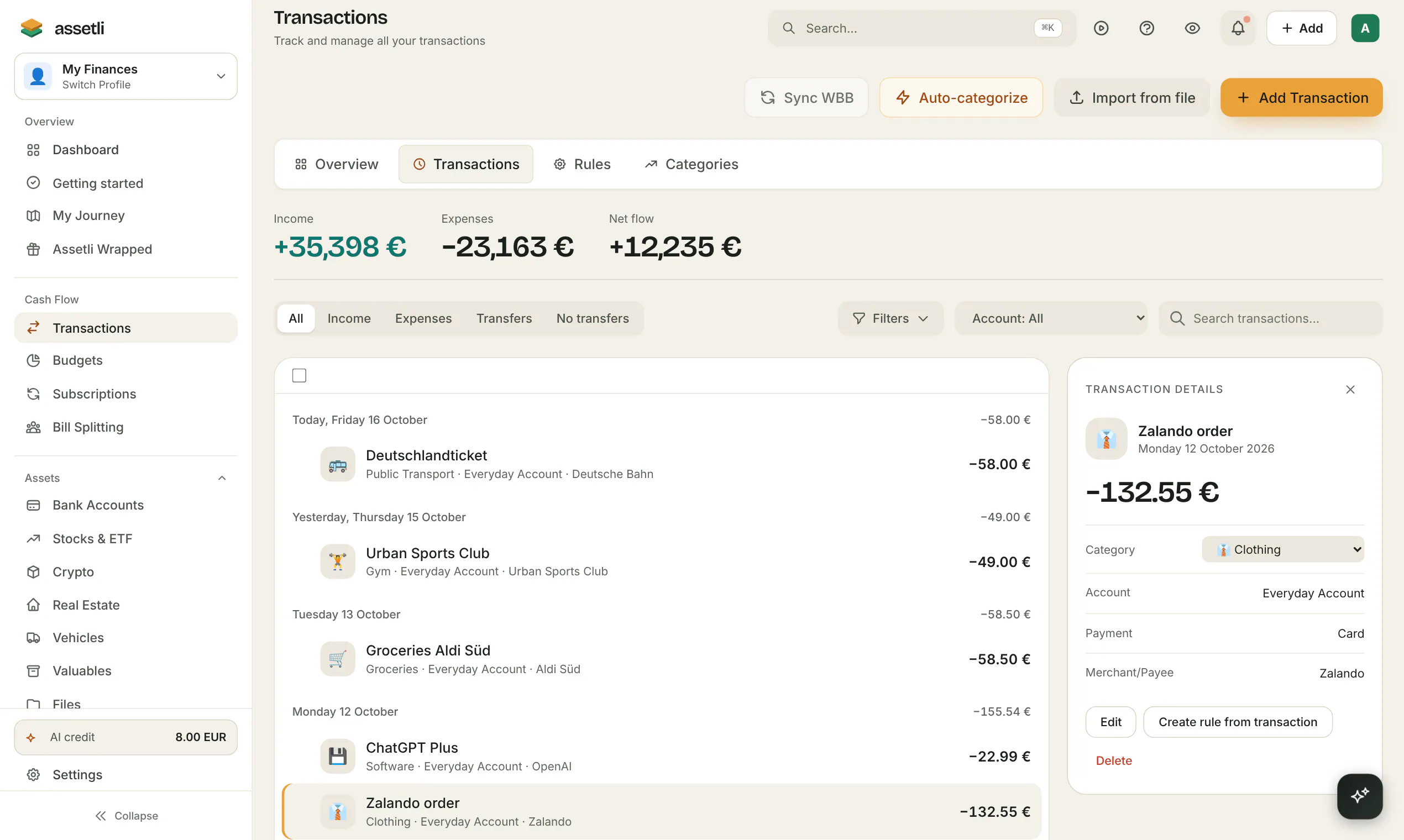Viewport: 1404px width, 840px height.
Task: Click the Search transactions field
Action: [x=1270, y=318]
